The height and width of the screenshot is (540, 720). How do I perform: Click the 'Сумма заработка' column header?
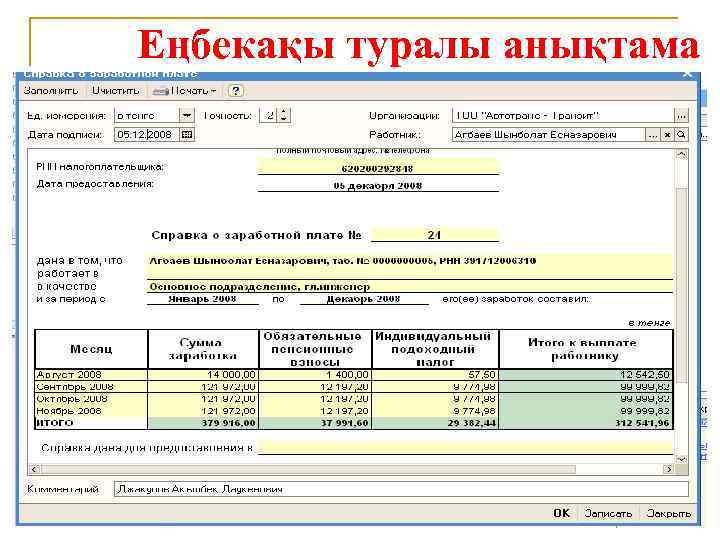[202, 349]
